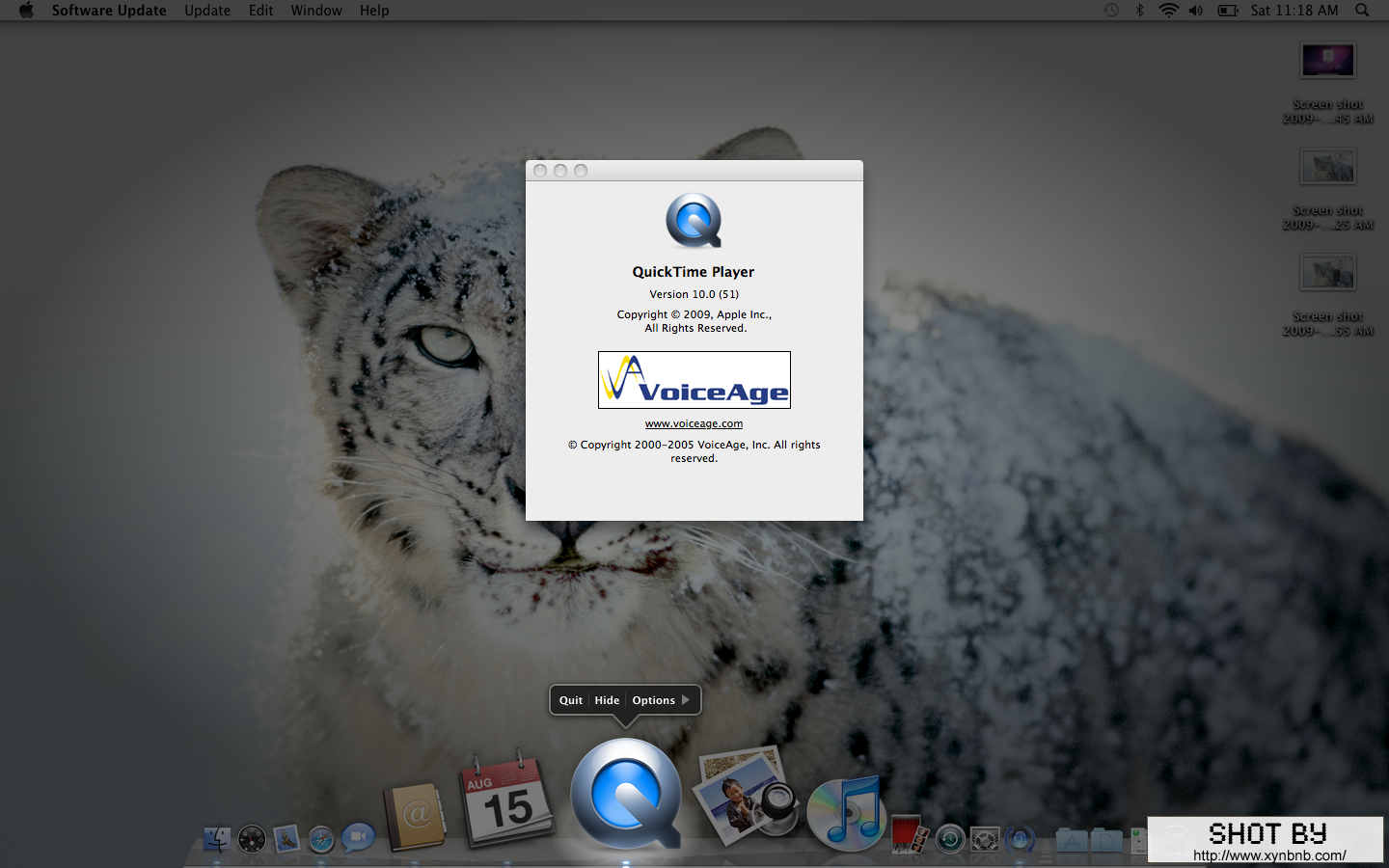Select desktop screenshot ending 25 AM
The height and width of the screenshot is (868, 1389).
click(1328, 188)
